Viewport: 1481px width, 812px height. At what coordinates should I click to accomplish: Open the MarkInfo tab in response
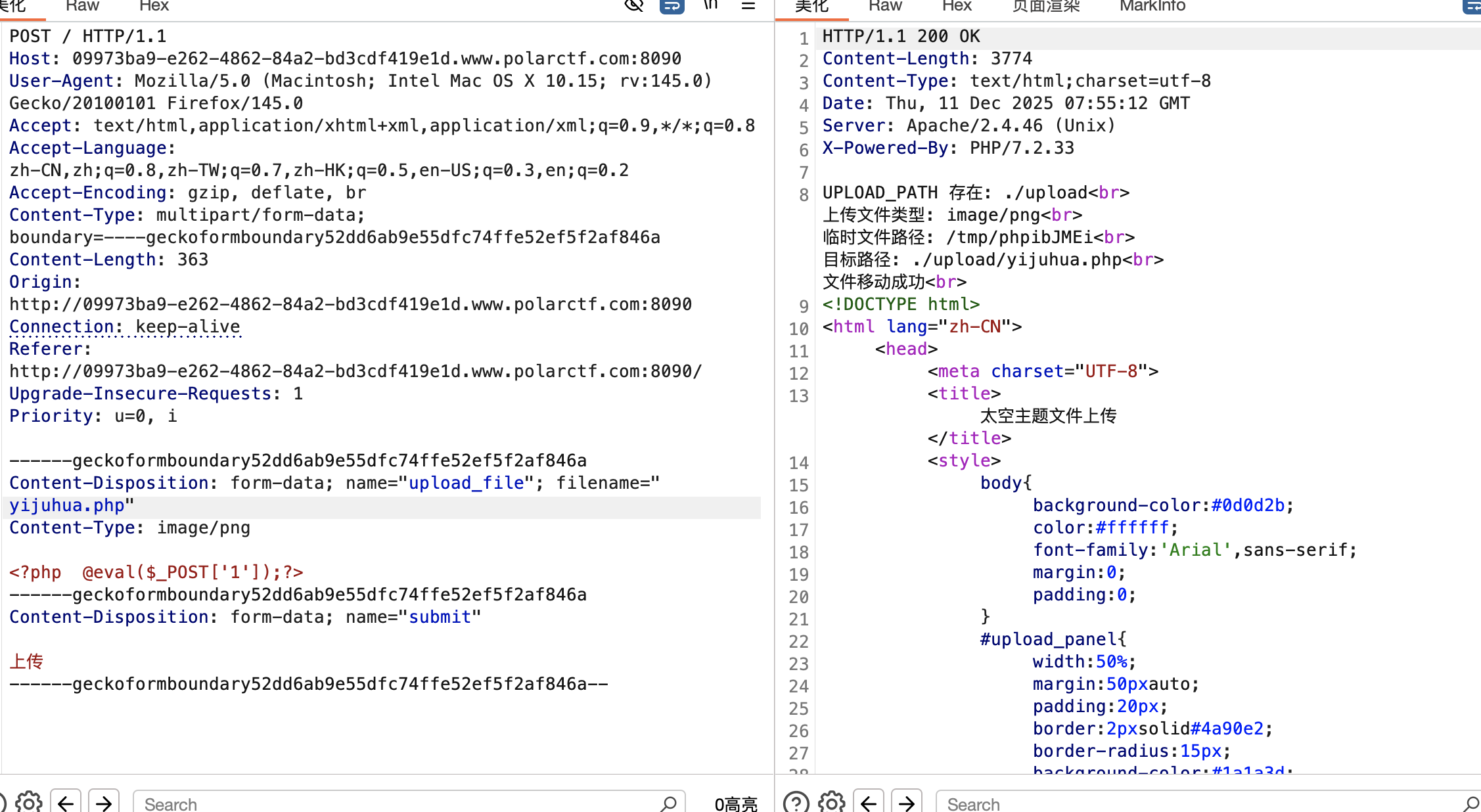(x=1152, y=6)
